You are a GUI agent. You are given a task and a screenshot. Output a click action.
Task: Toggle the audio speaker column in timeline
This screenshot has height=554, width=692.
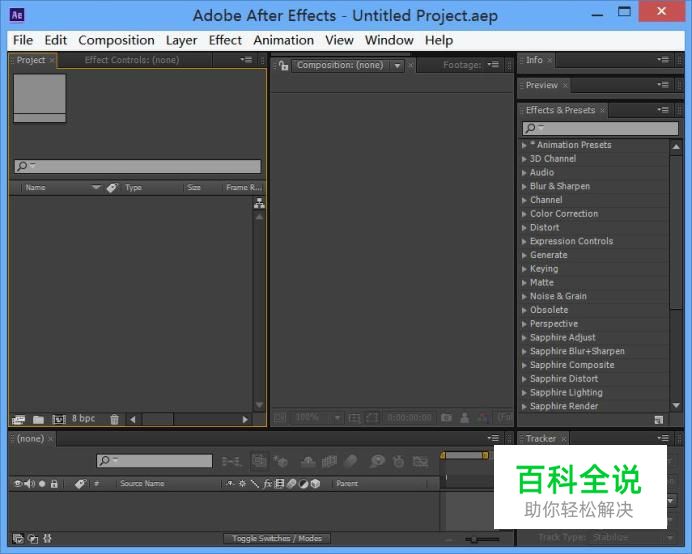pos(28,484)
